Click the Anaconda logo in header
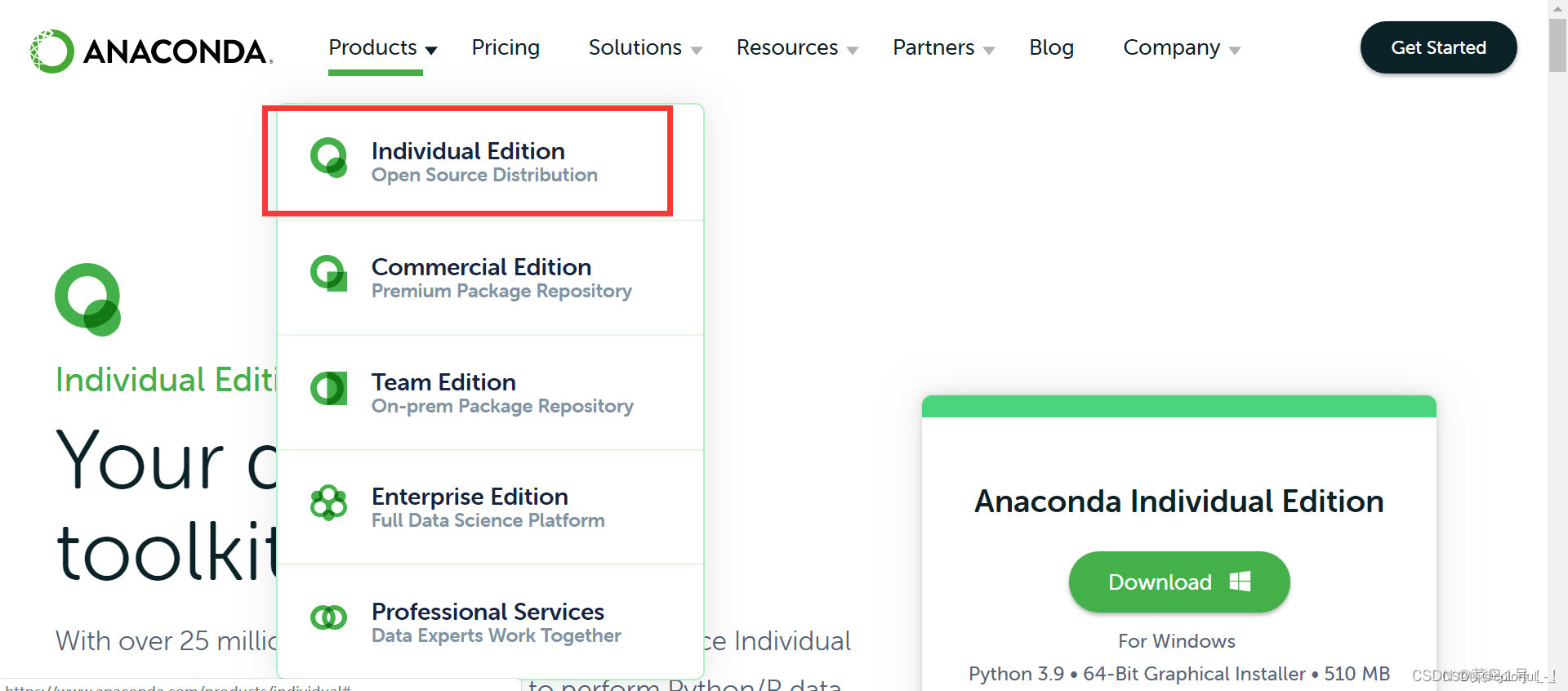This screenshot has height=691, width=1568. pyautogui.click(x=151, y=51)
